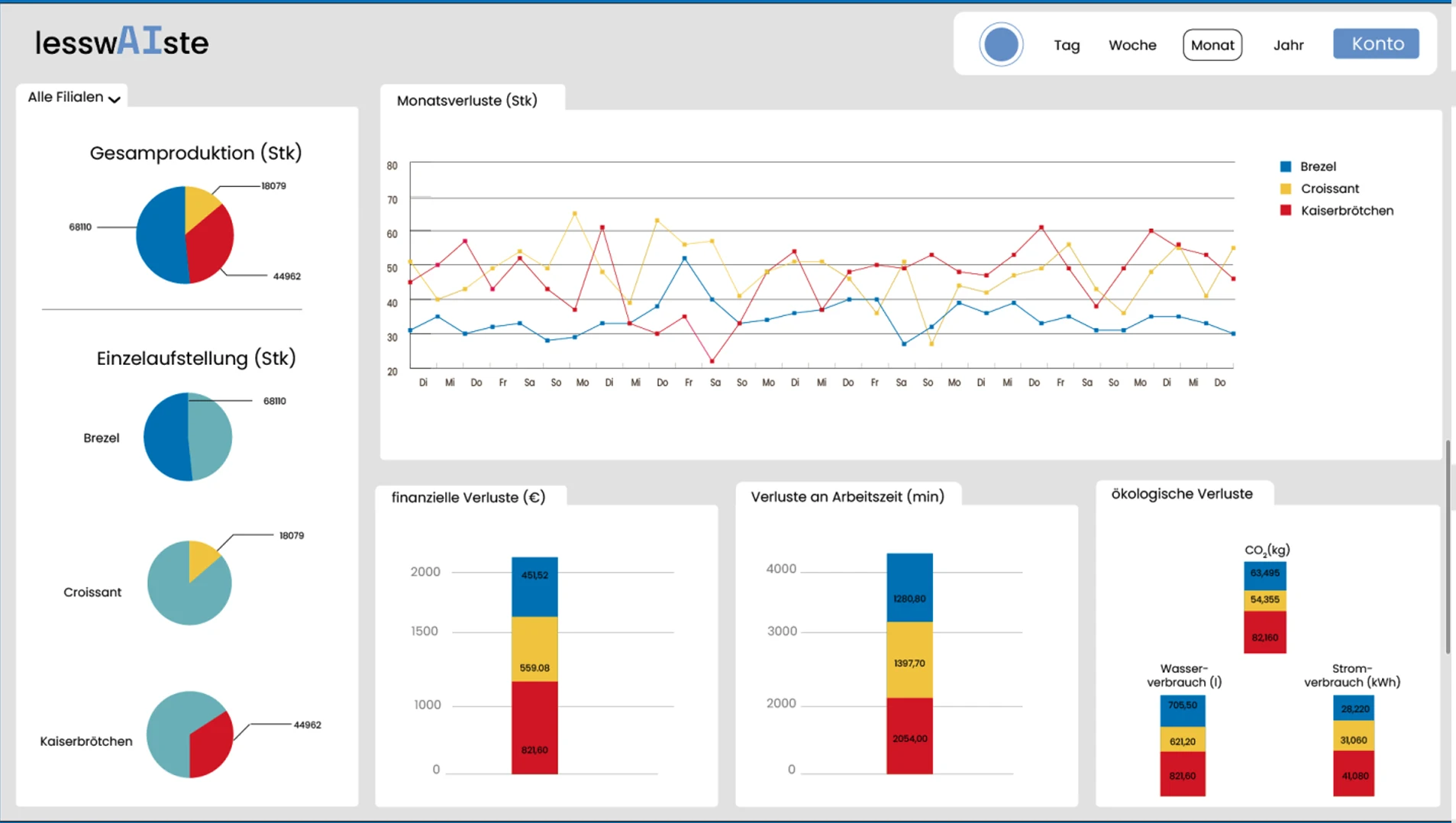This screenshot has height=823, width=1456.
Task: Toggle the Kaiserbrötchen series in the legend
Action: click(1346, 211)
